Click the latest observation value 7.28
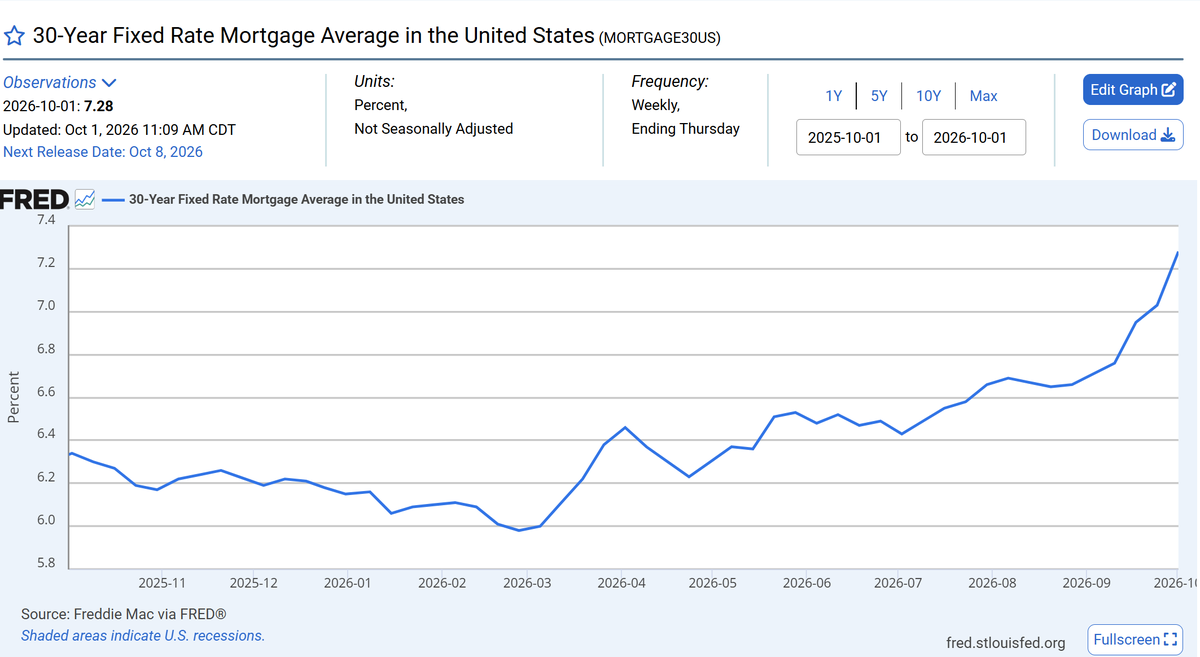Image resolution: width=1200 pixels, height=657 pixels. pos(99,105)
